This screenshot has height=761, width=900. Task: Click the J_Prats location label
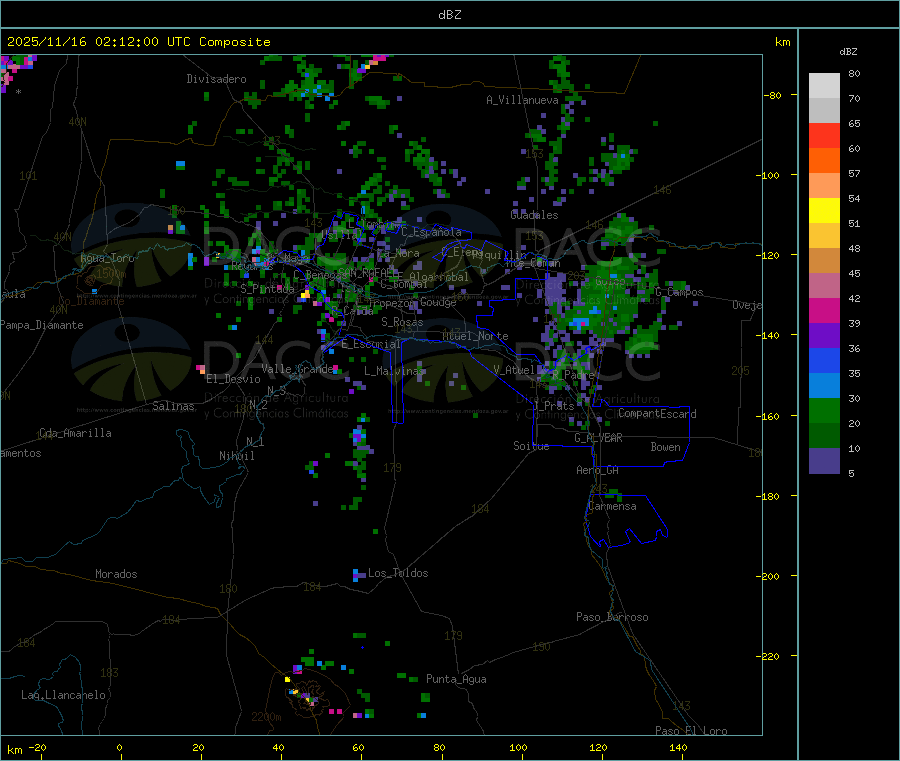(x=554, y=406)
